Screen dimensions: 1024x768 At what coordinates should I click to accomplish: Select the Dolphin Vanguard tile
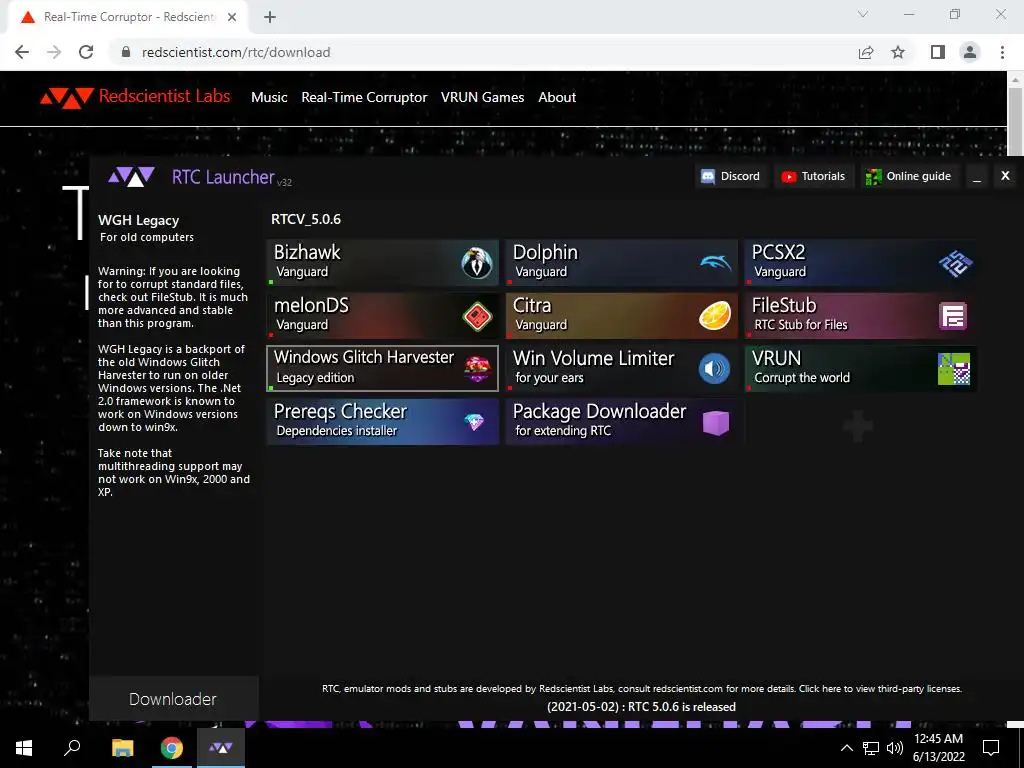coord(622,263)
